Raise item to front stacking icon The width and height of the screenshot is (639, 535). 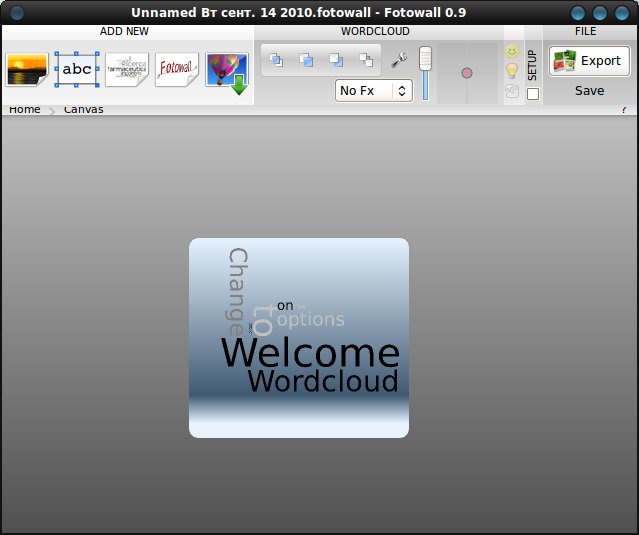point(276,60)
